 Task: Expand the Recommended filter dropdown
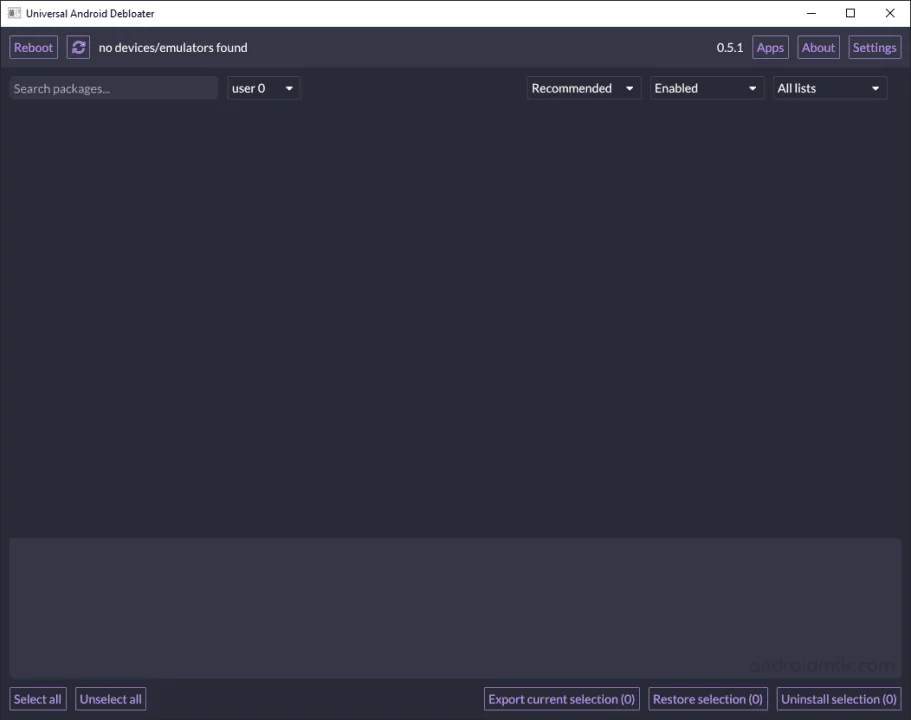point(584,88)
